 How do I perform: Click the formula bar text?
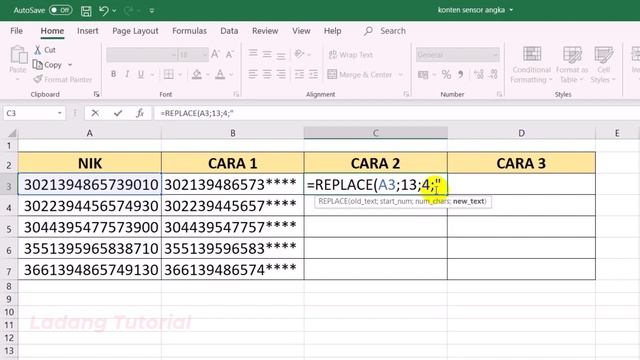[x=197, y=113]
